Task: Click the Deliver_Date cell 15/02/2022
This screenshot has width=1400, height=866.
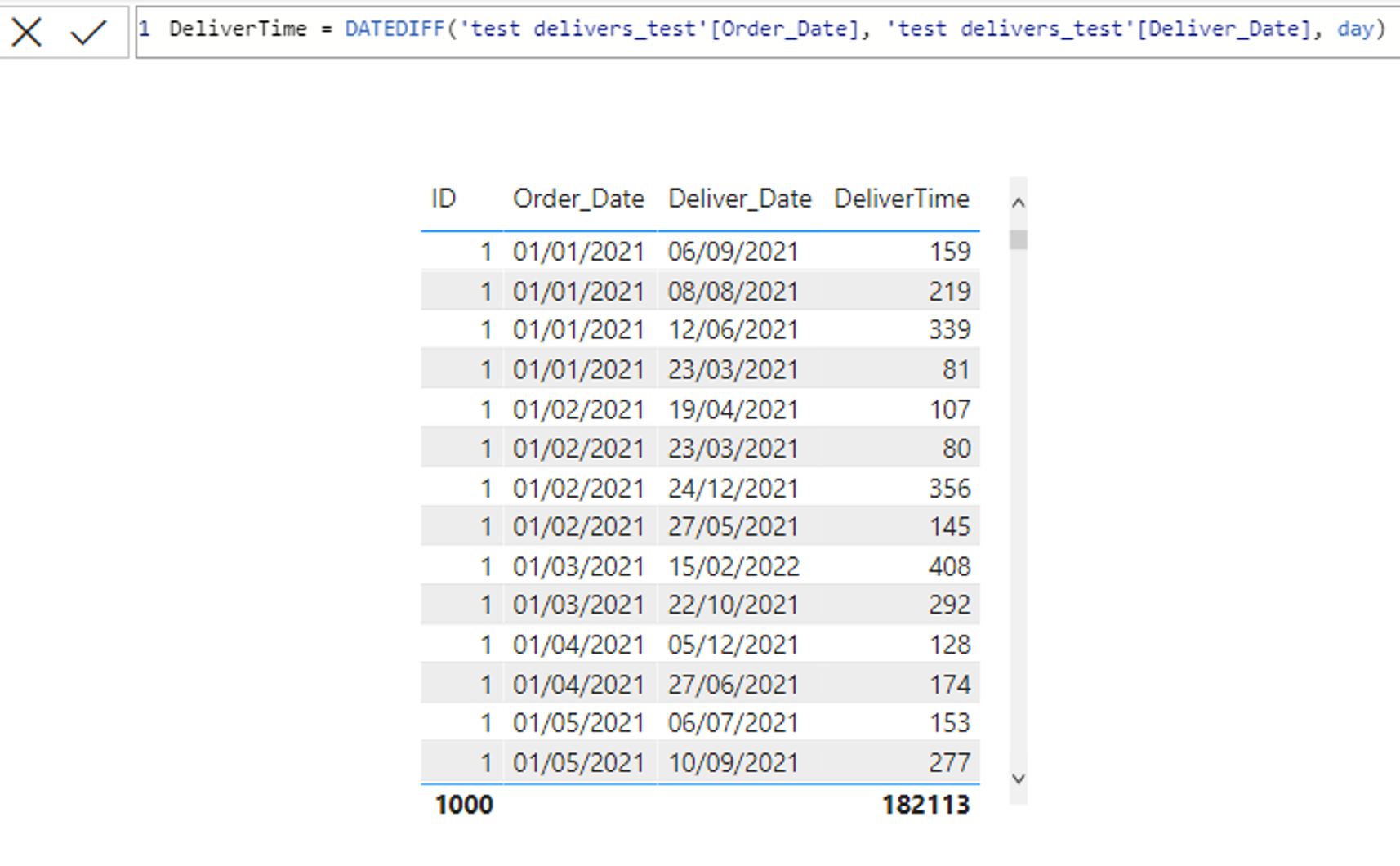Action: pos(733,566)
